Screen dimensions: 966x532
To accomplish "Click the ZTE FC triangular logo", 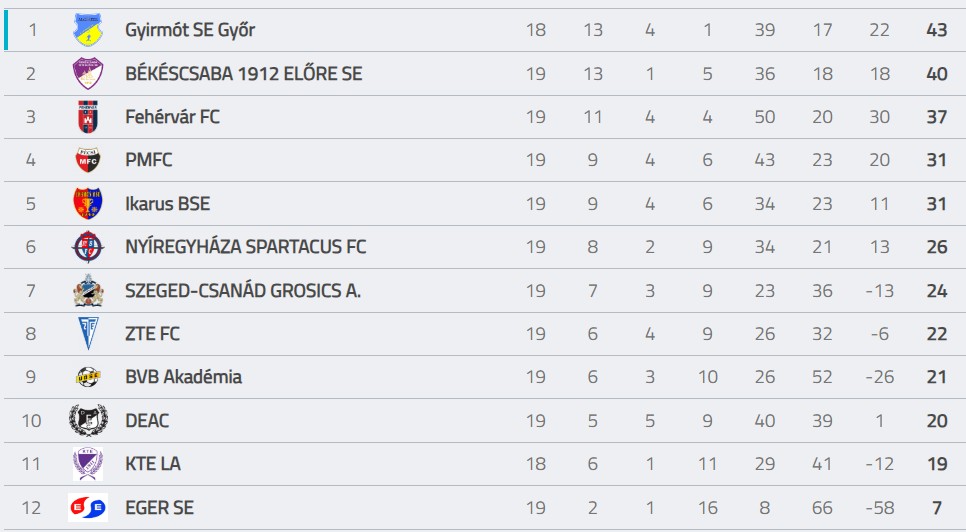I will pyautogui.click(x=88, y=333).
